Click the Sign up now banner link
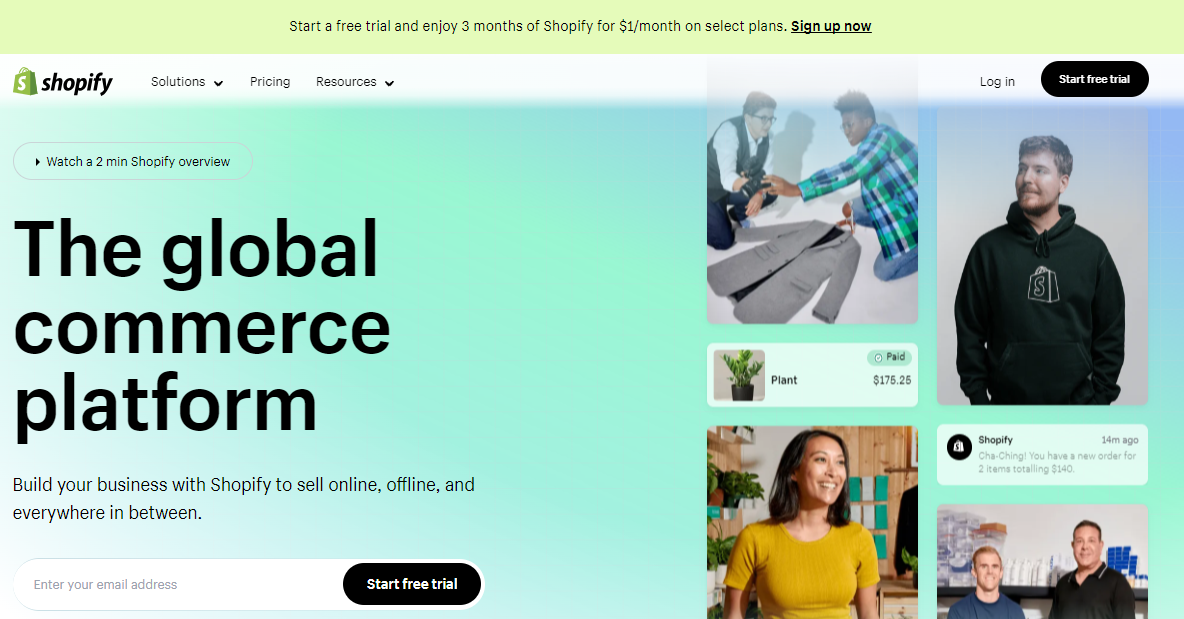This screenshot has width=1184, height=619. [831, 26]
